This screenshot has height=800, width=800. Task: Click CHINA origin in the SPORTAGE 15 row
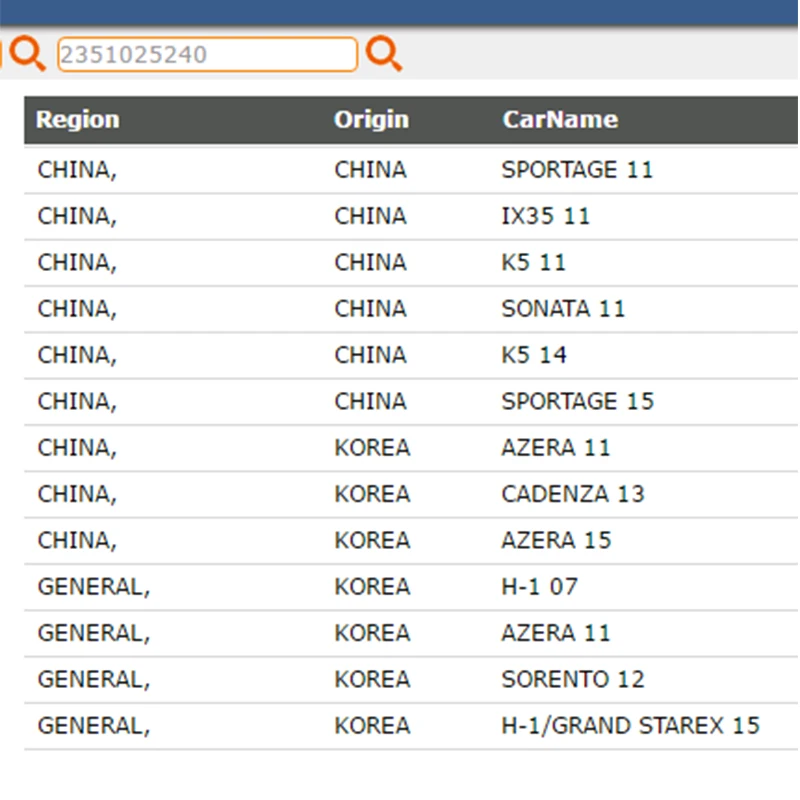pos(370,402)
